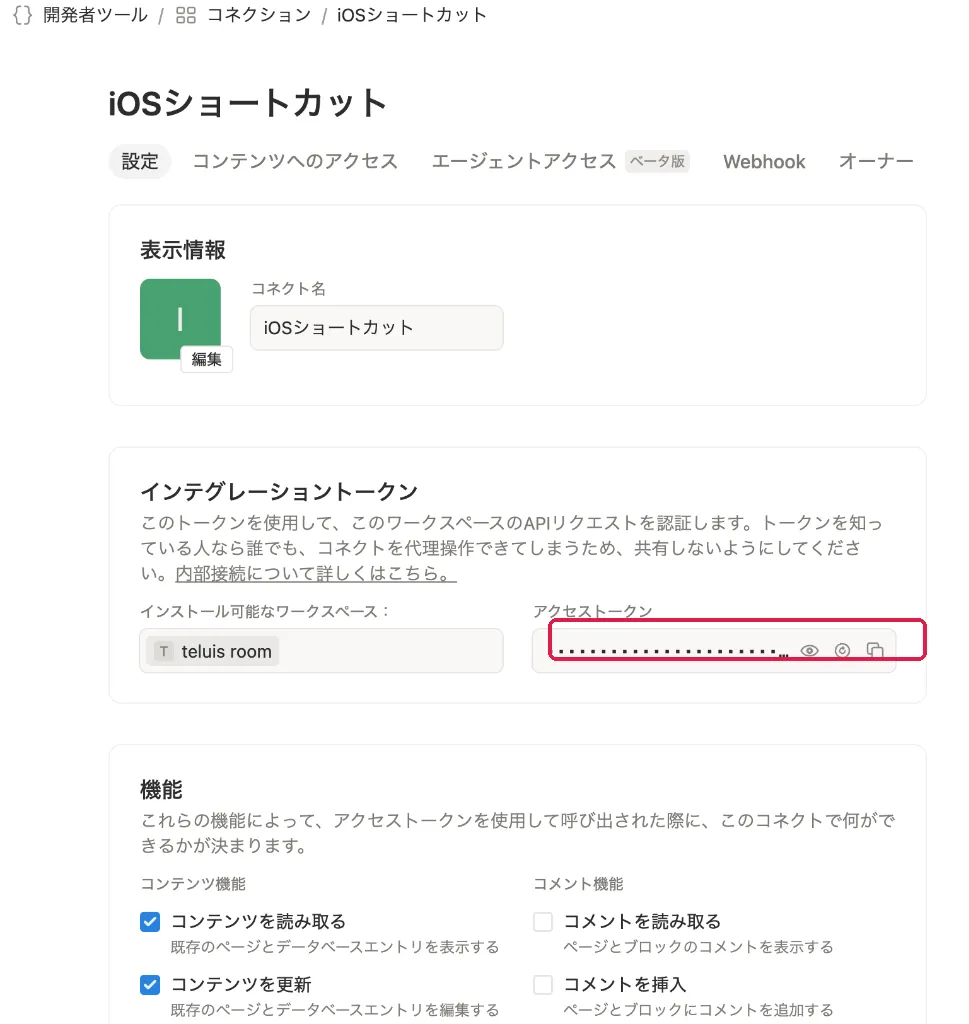
Task: Click the 表示情報 heading
Action: pos(183,250)
